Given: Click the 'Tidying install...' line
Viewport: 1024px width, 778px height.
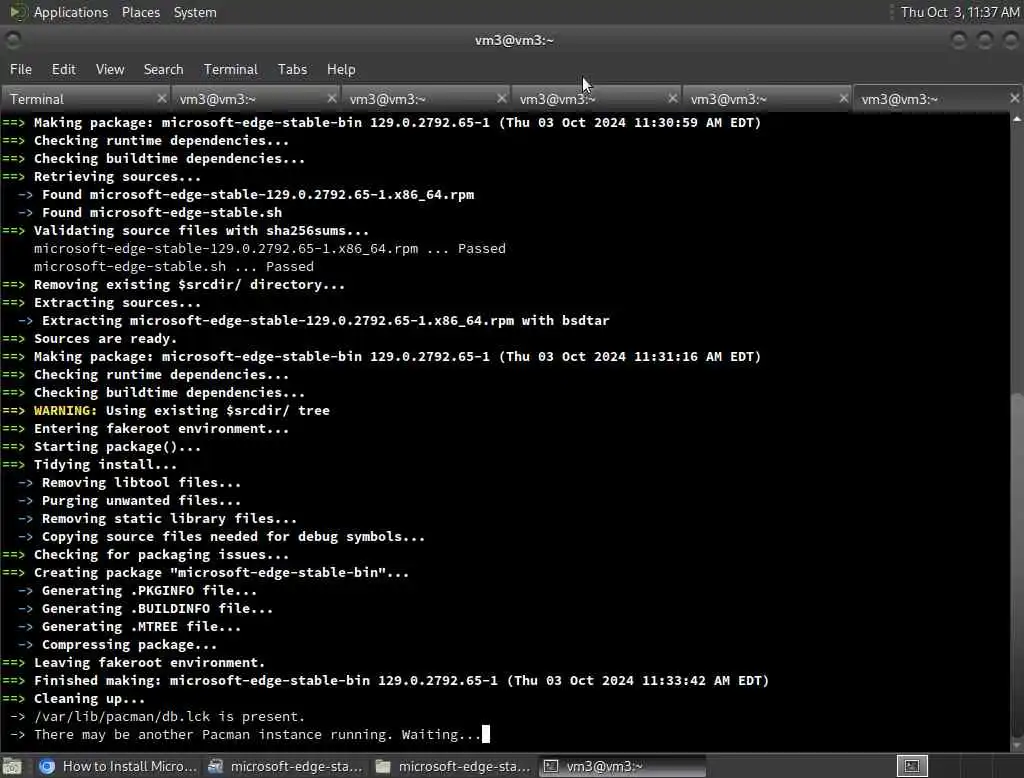Looking at the screenshot, I should [x=105, y=464].
